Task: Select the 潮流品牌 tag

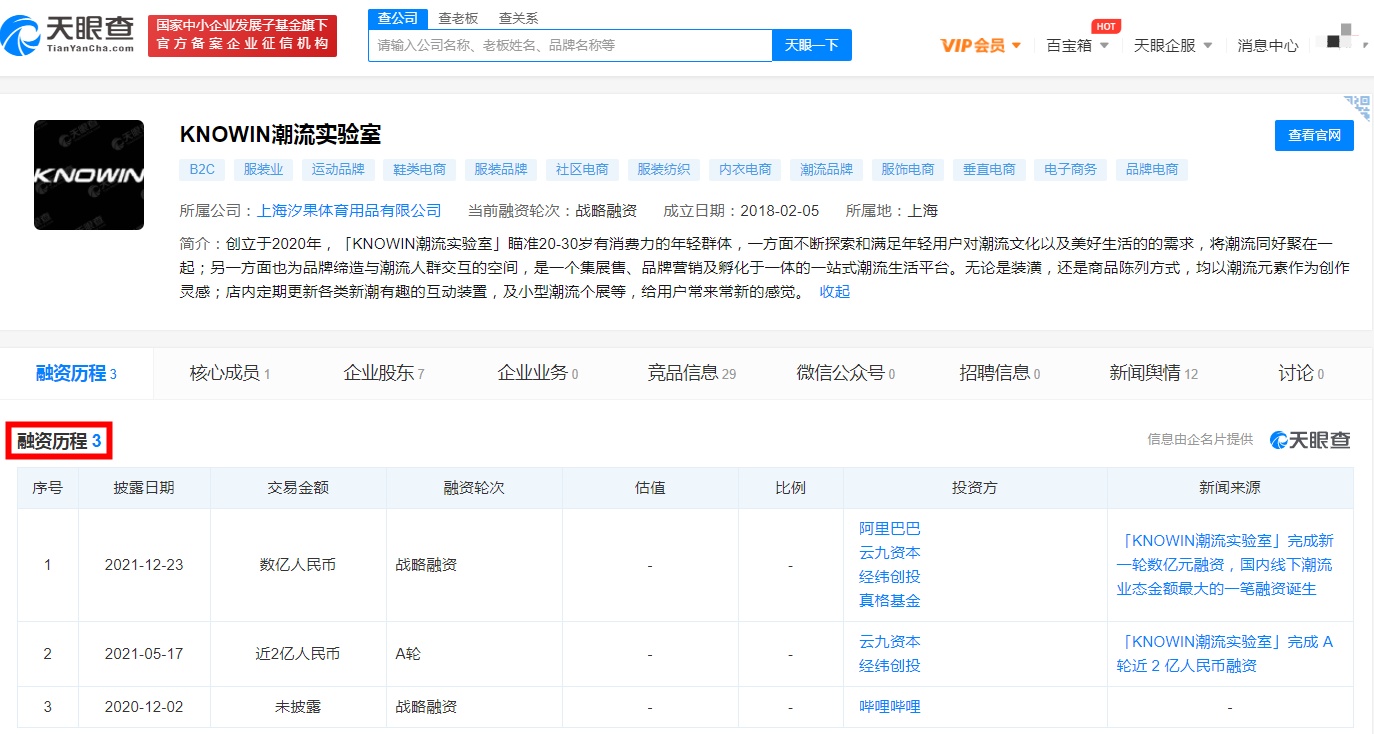Action: coord(827,169)
